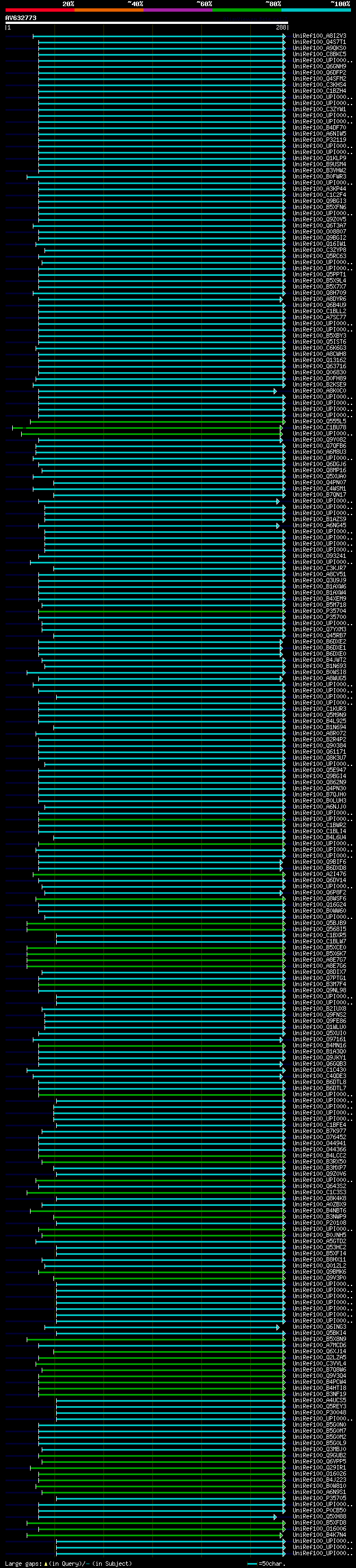Open hit UniRef100_Q6DFP2
This screenshot has width=356, height=1568.
pyautogui.click(x=319, y=72)
